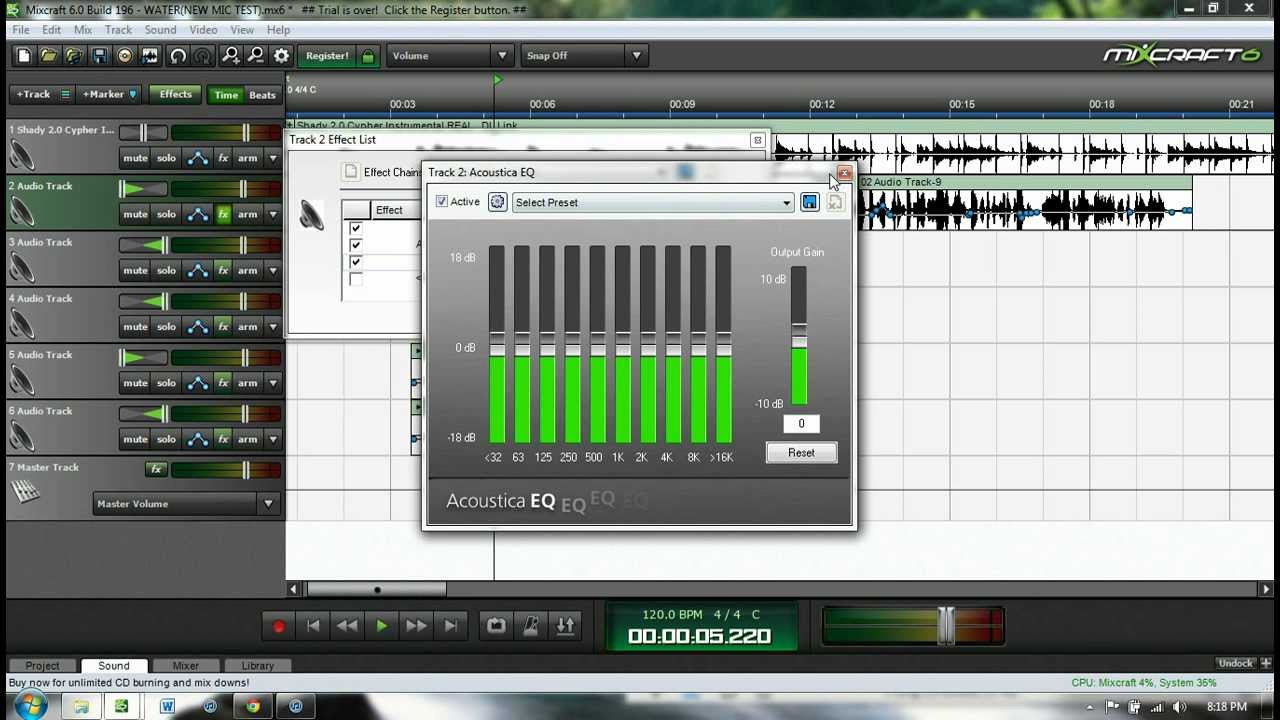Open the Help menu

click(278, 30)
